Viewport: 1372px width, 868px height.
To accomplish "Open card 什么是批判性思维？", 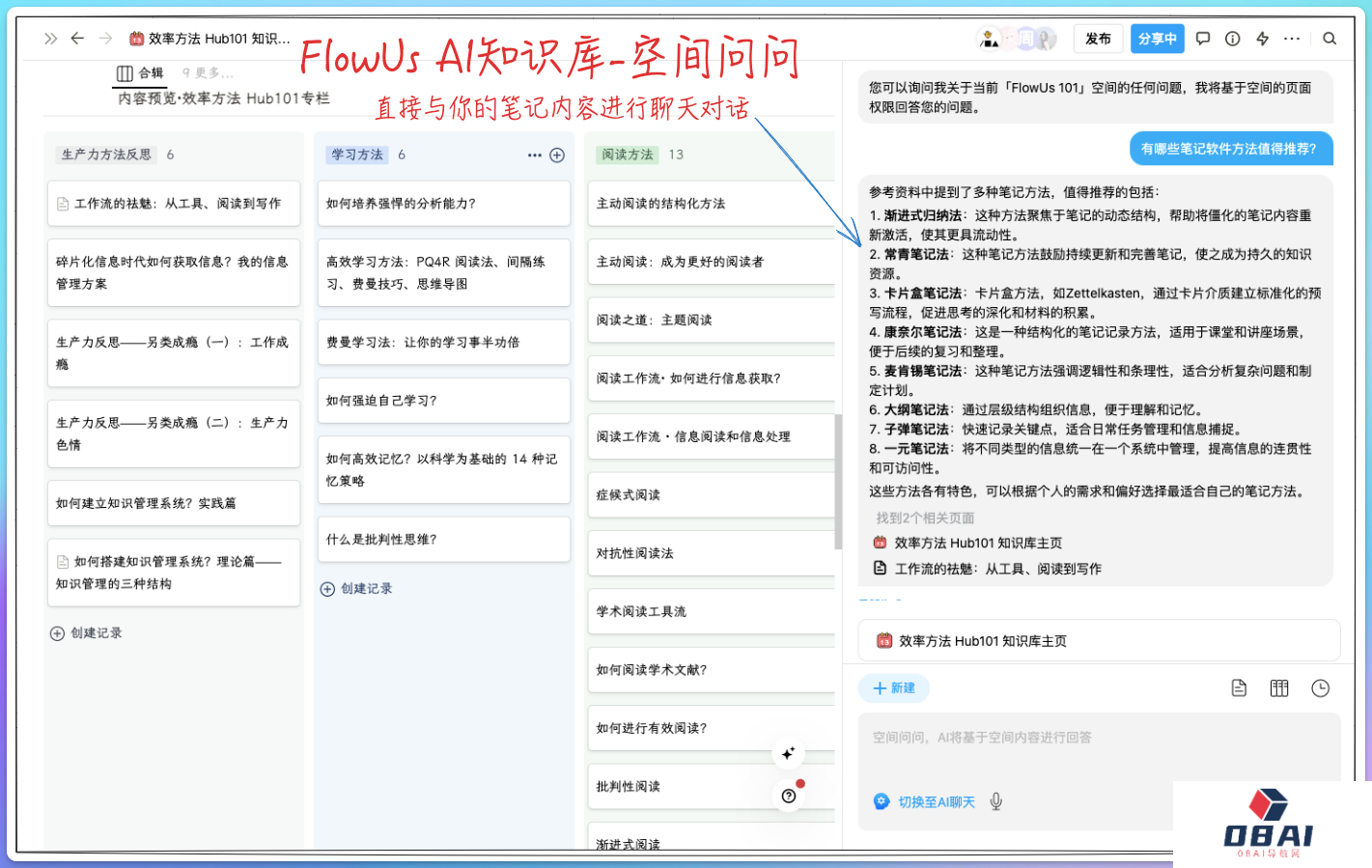I will 444,540.
